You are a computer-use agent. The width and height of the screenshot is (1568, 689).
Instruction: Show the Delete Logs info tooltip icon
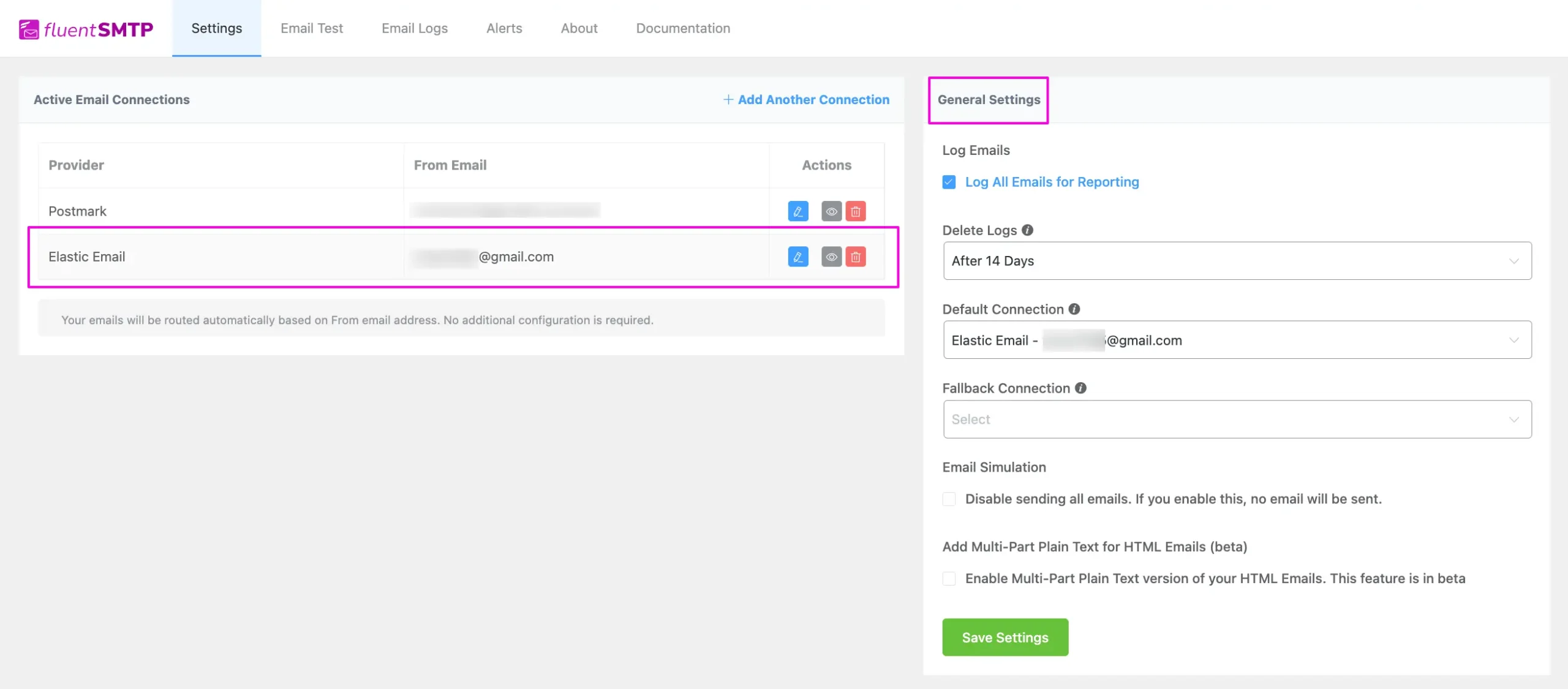pyautogui.click(x=1028, y=230)
